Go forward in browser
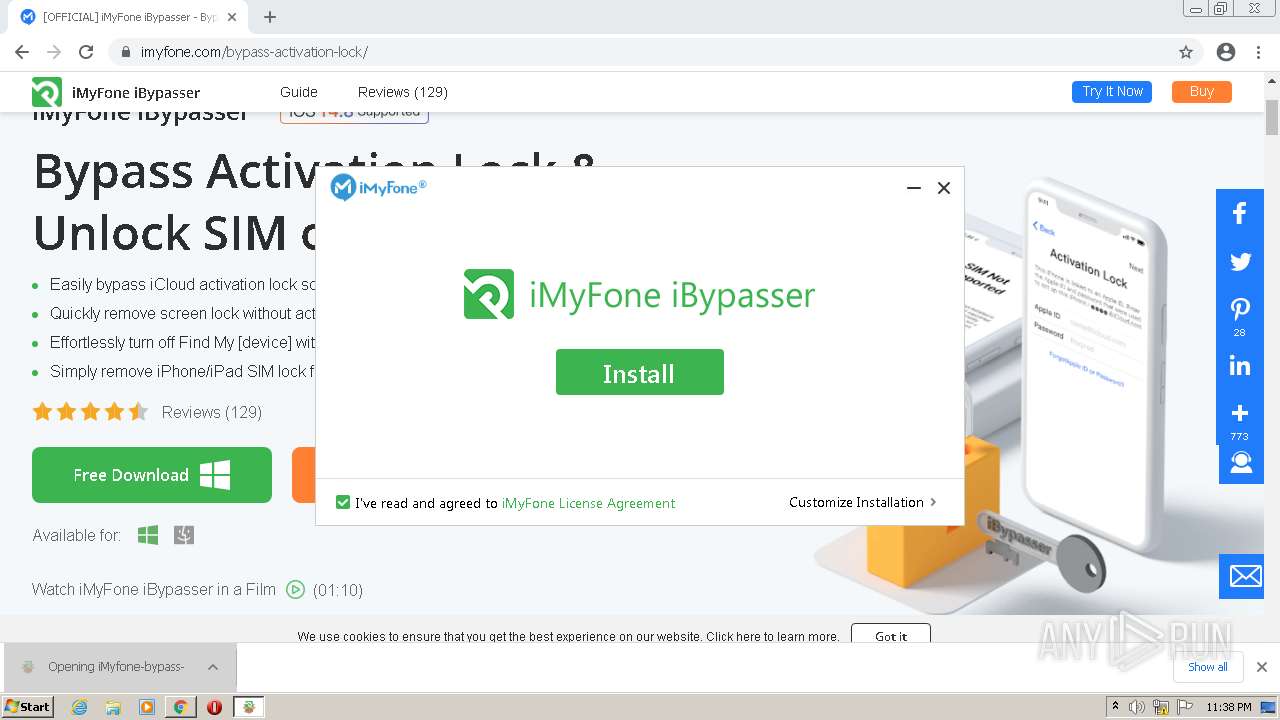The image size is (1280, 720). tap(54, 52)
